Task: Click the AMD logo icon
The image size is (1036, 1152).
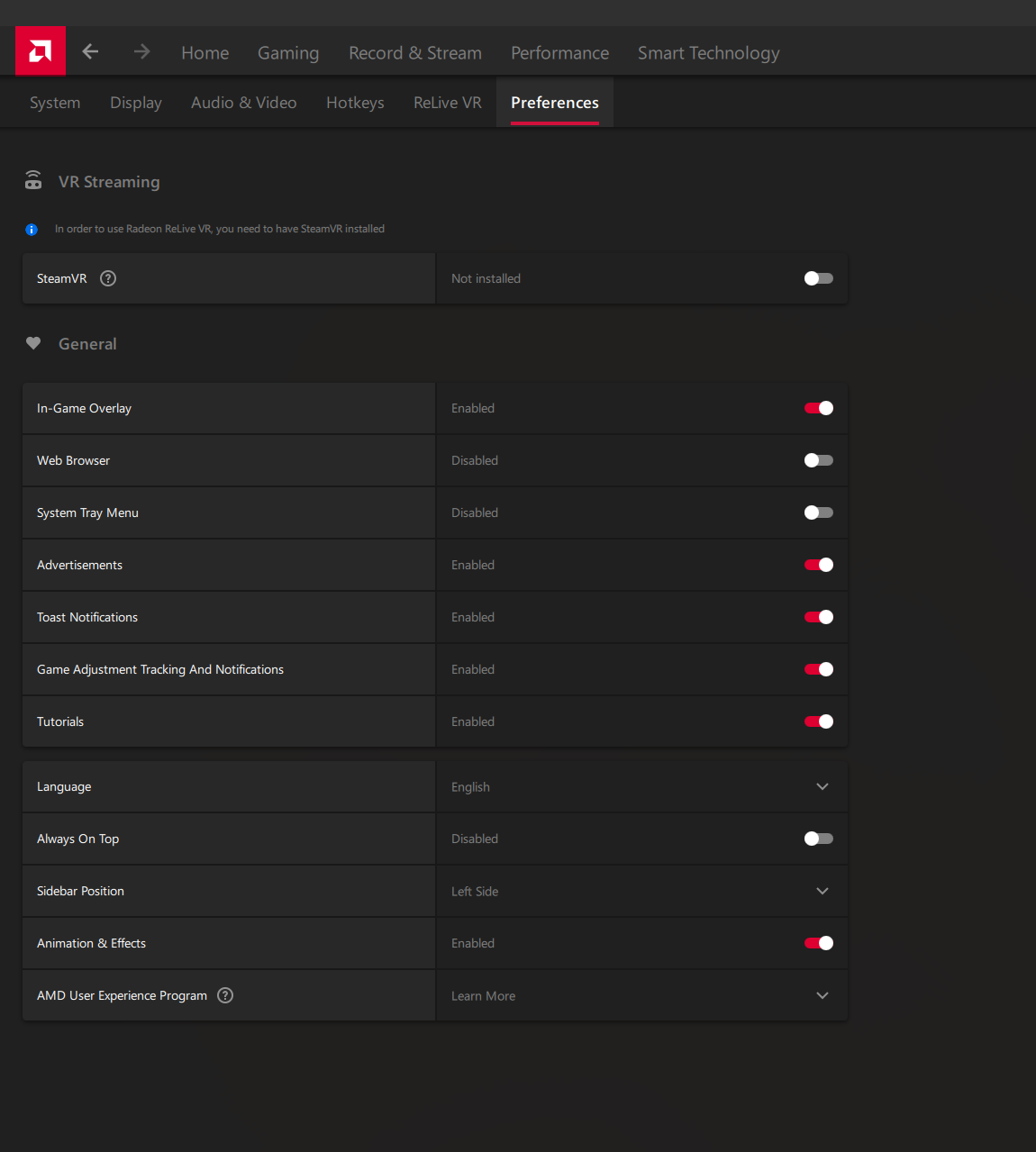Action: [x=40, y=51]
